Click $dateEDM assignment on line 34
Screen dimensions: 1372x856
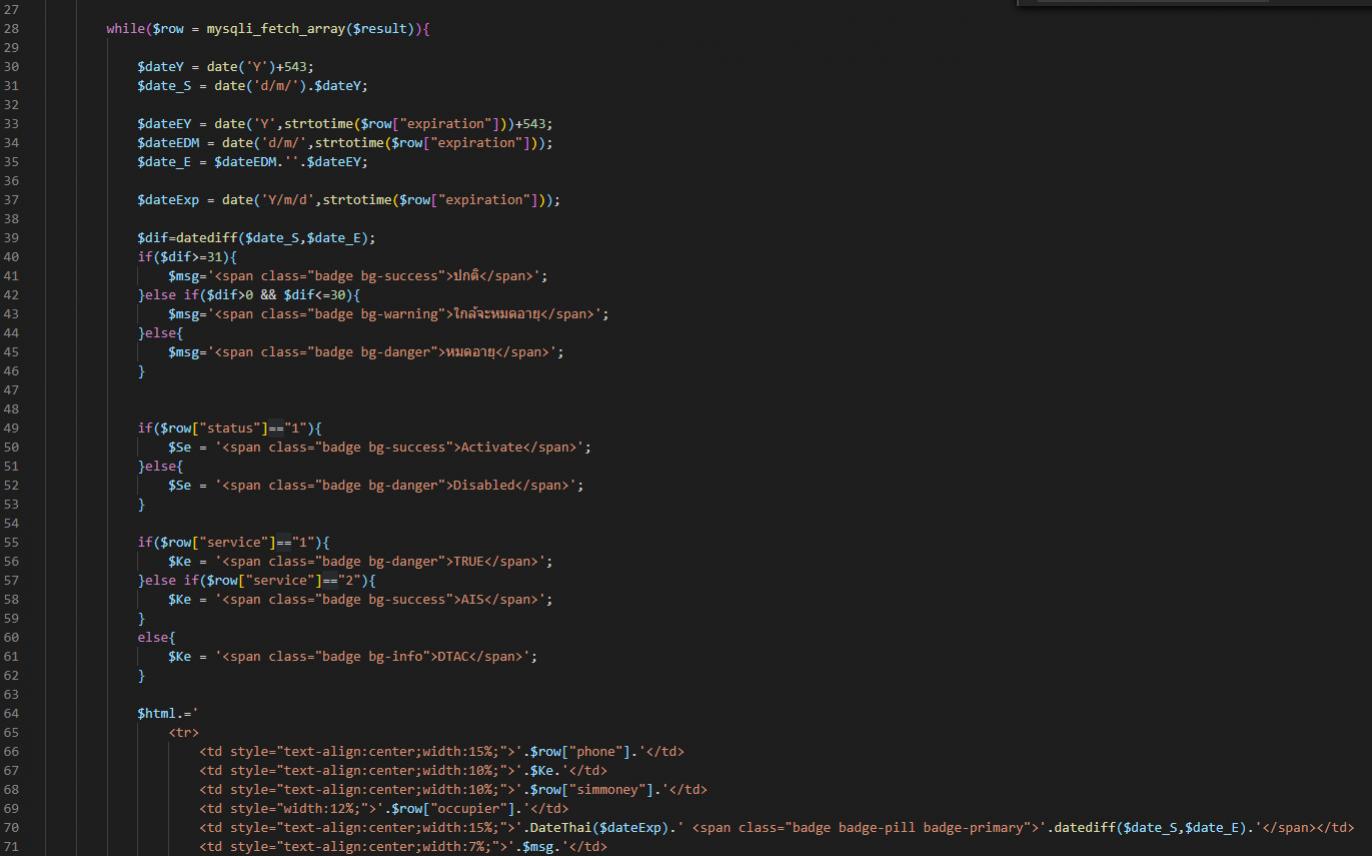[x=168, y=143]
